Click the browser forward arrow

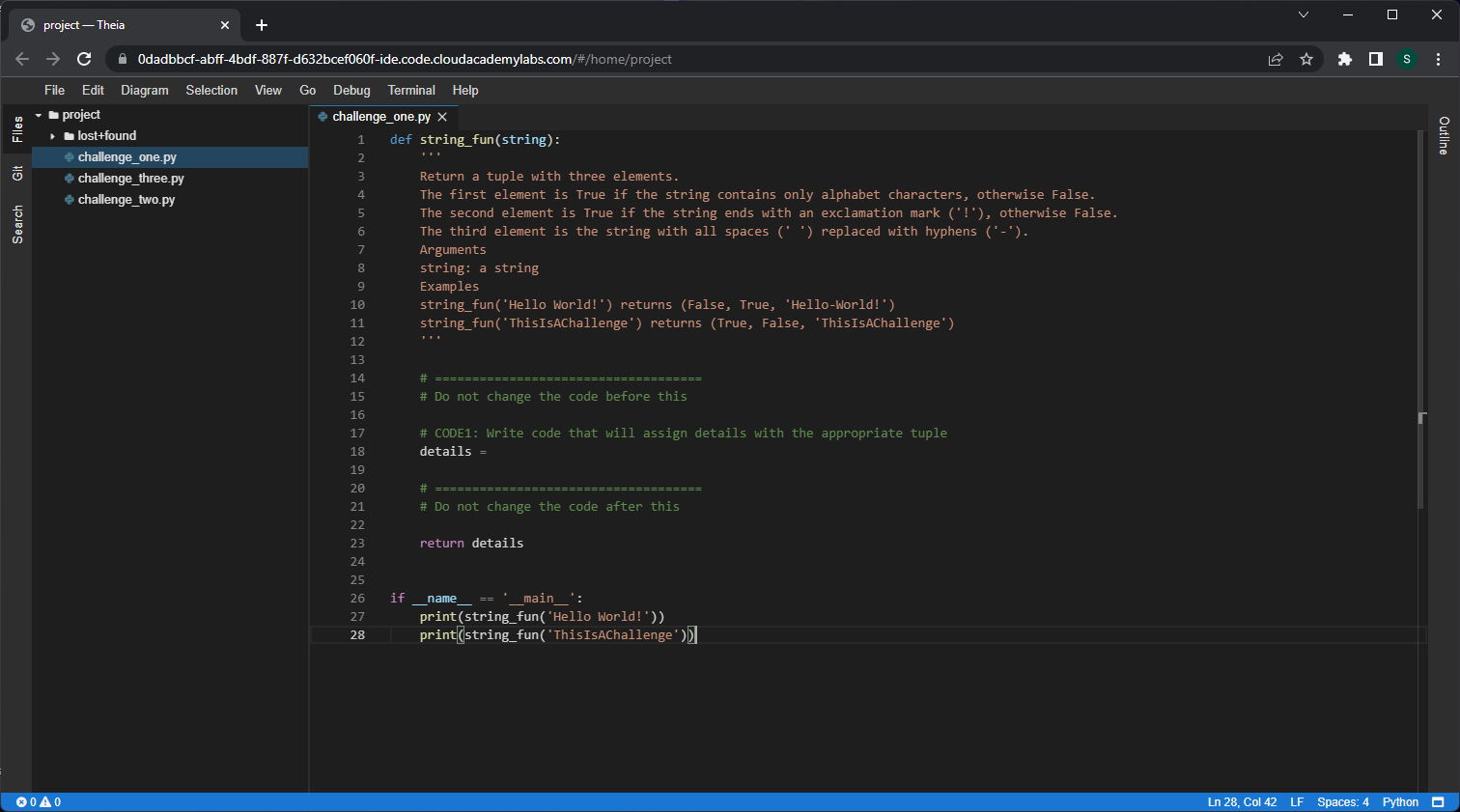point(53,59)
